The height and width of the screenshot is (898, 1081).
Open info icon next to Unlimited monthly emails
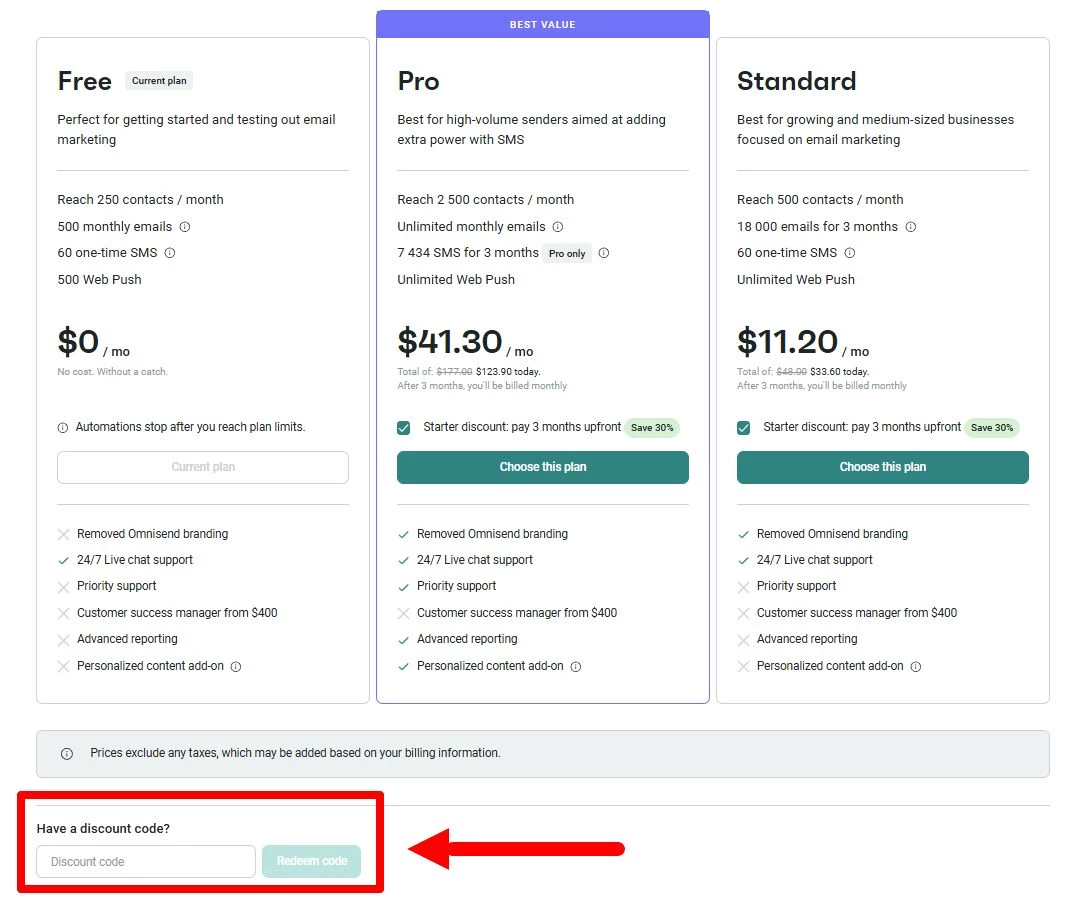click(558, 227)
